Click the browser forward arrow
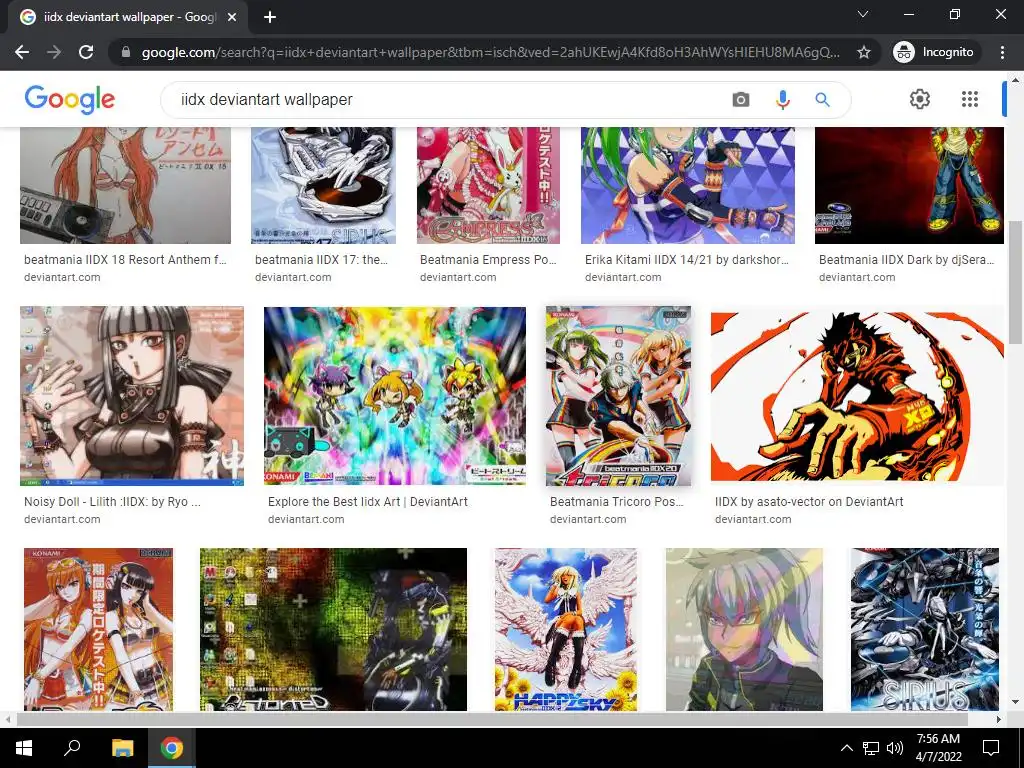Screen dimensions: 1024x768 (54, 52)
